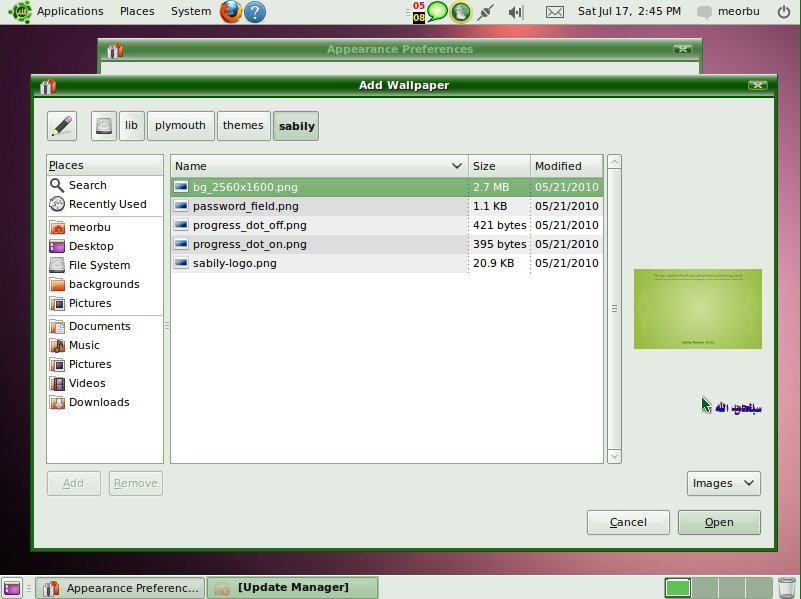Screen dimensions: 801x599
Task: Open the Applications menu
Action: 70,11
